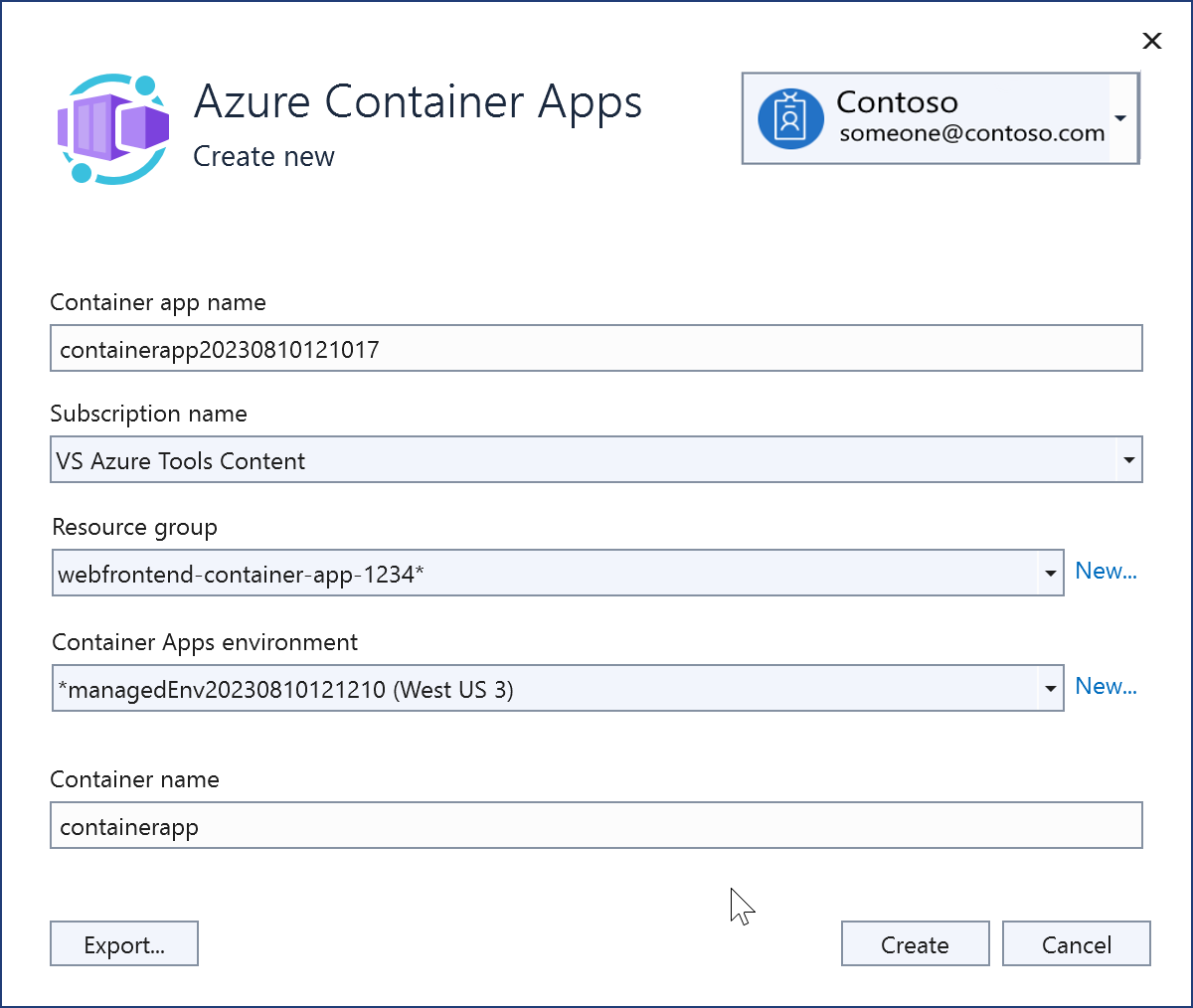This screenshot has width=1193, height=1008.
Task: Open the Export dialog
Action: point(123,943)
